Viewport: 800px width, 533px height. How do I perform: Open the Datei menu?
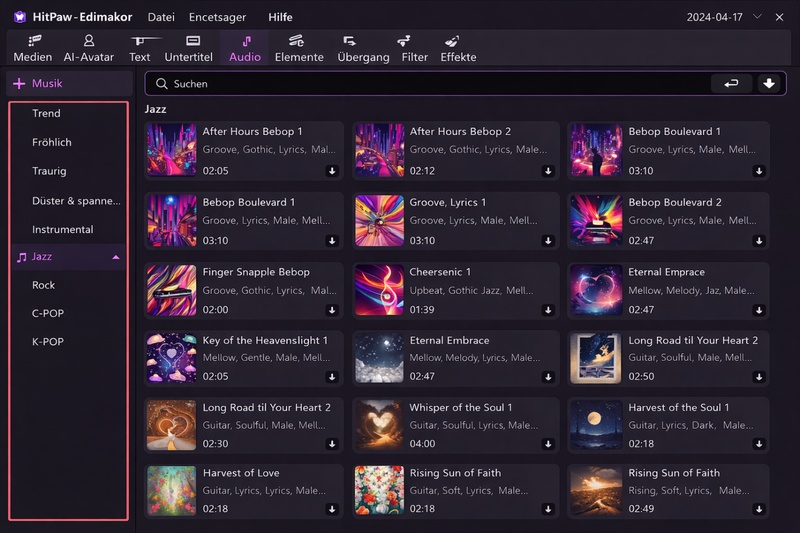pos(160,17)
